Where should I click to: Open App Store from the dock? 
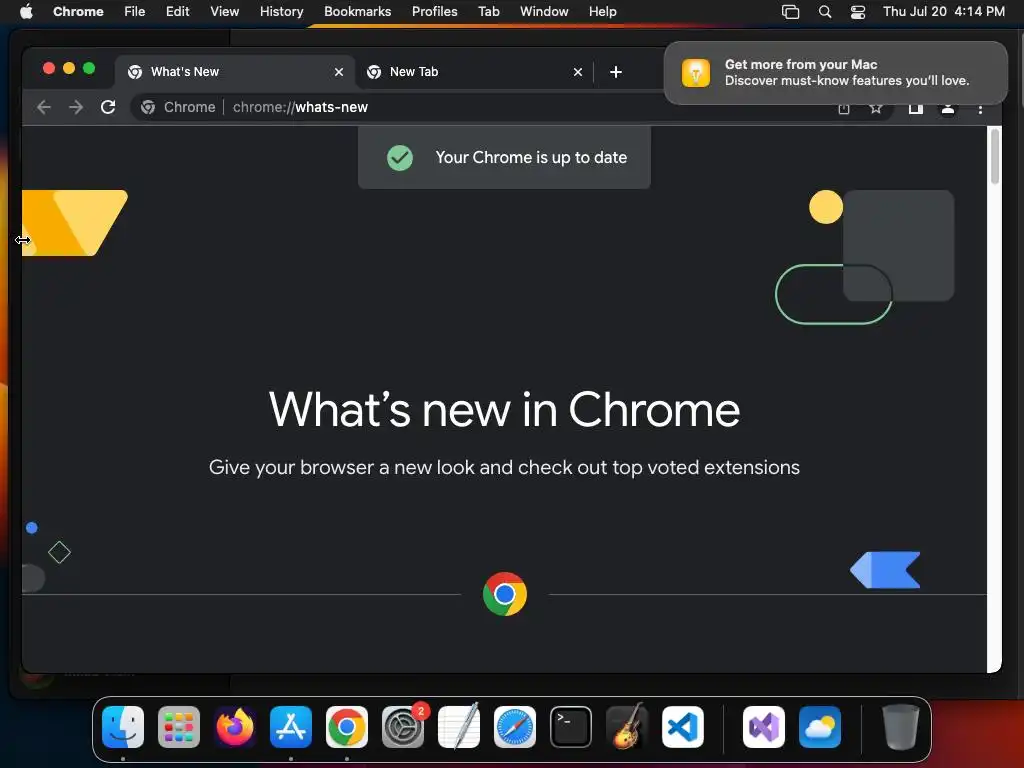(x=291, y=727)
